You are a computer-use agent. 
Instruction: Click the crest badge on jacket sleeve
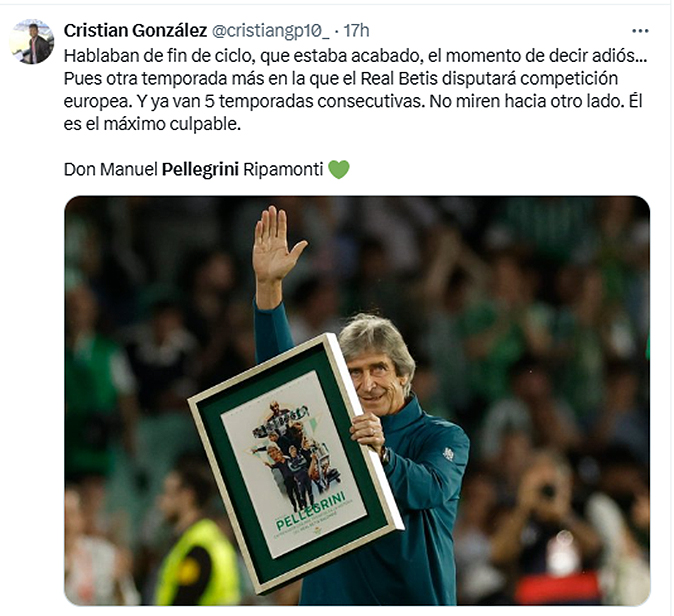pos(448,454)
